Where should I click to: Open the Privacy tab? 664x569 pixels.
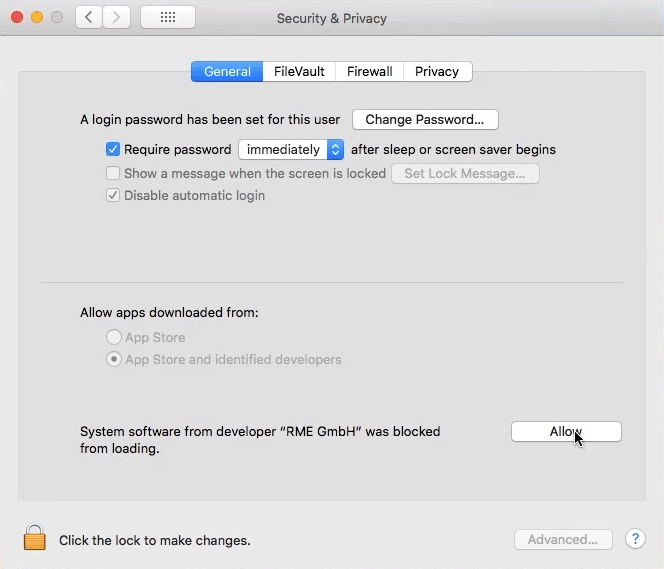click(437, 72)
